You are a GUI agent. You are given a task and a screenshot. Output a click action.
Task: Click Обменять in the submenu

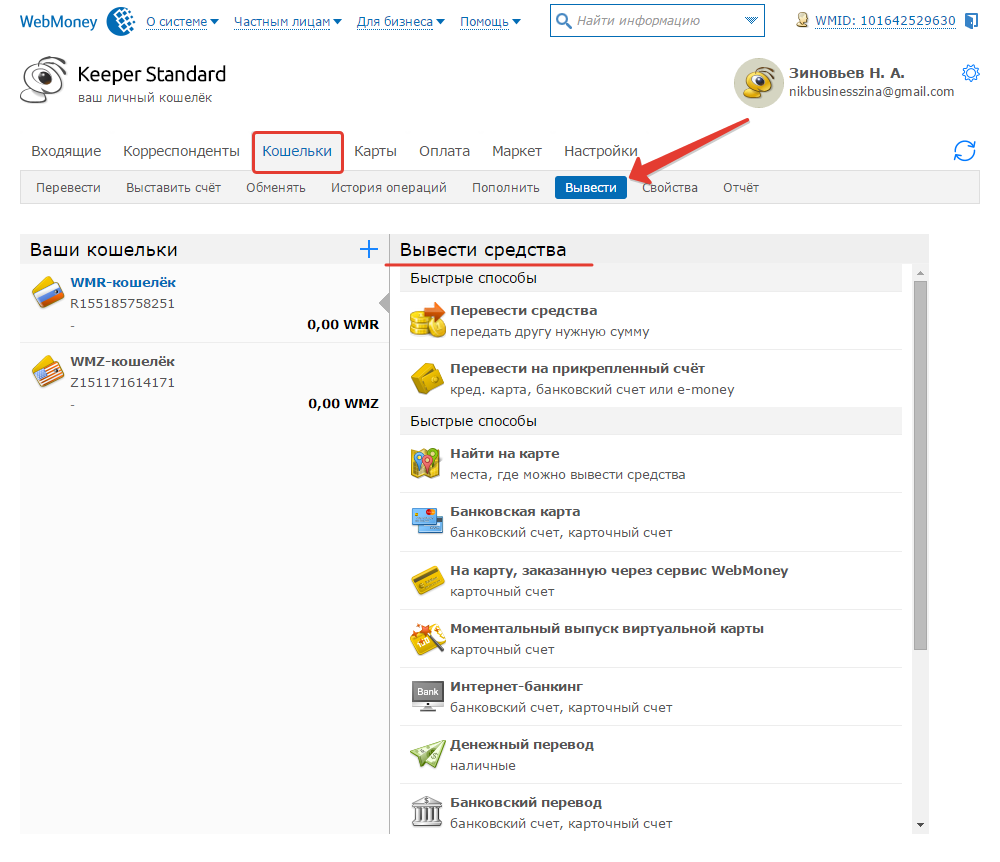[x=276, y=187]
